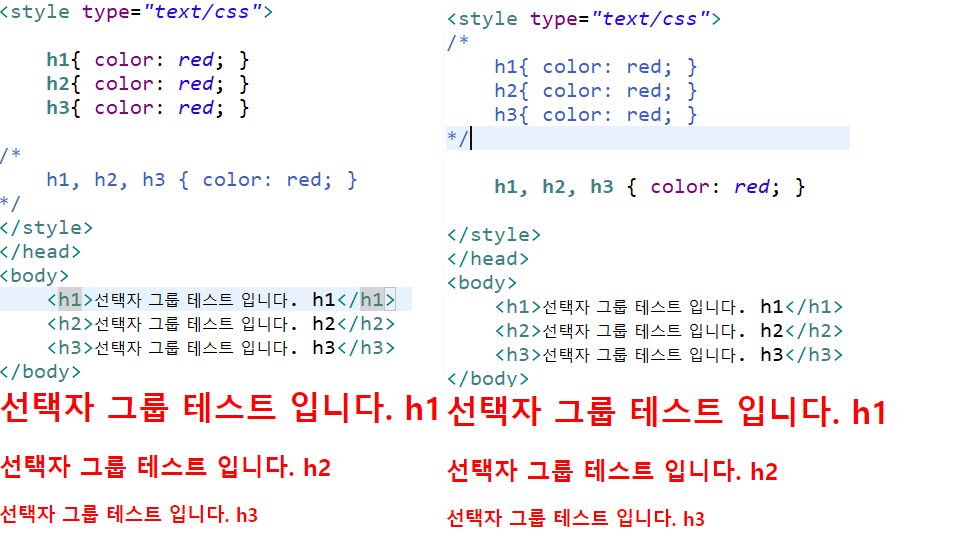Screen dimensions: 974x541
Task: Click the /* comment opener in left editor
Action: coord(11,154)
